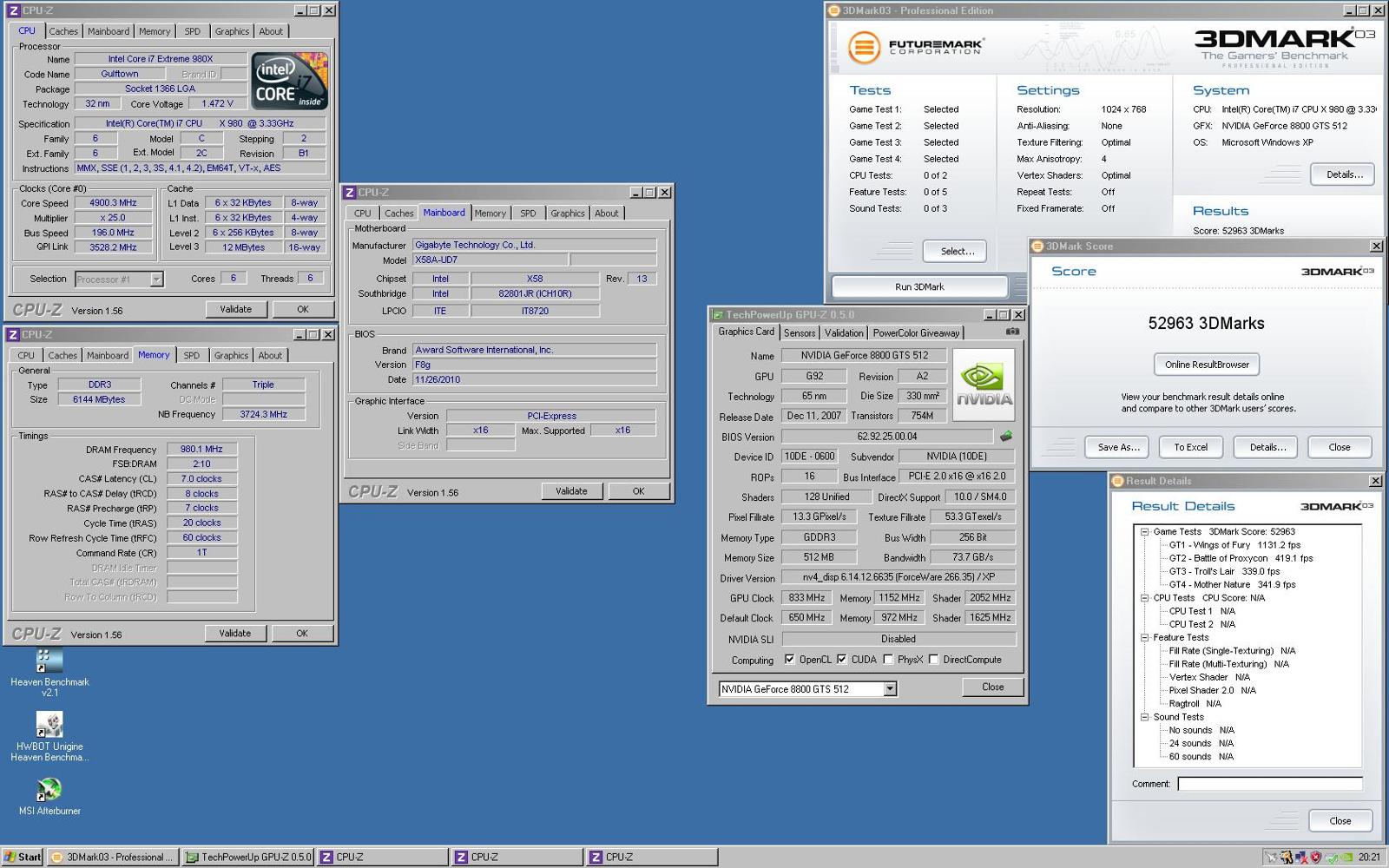The height and width of the screenshot is (868, 1389).
Task: Click the Core Speed value 4900.3 MHz
Action: pyautogui.click(x=113, y=202)
